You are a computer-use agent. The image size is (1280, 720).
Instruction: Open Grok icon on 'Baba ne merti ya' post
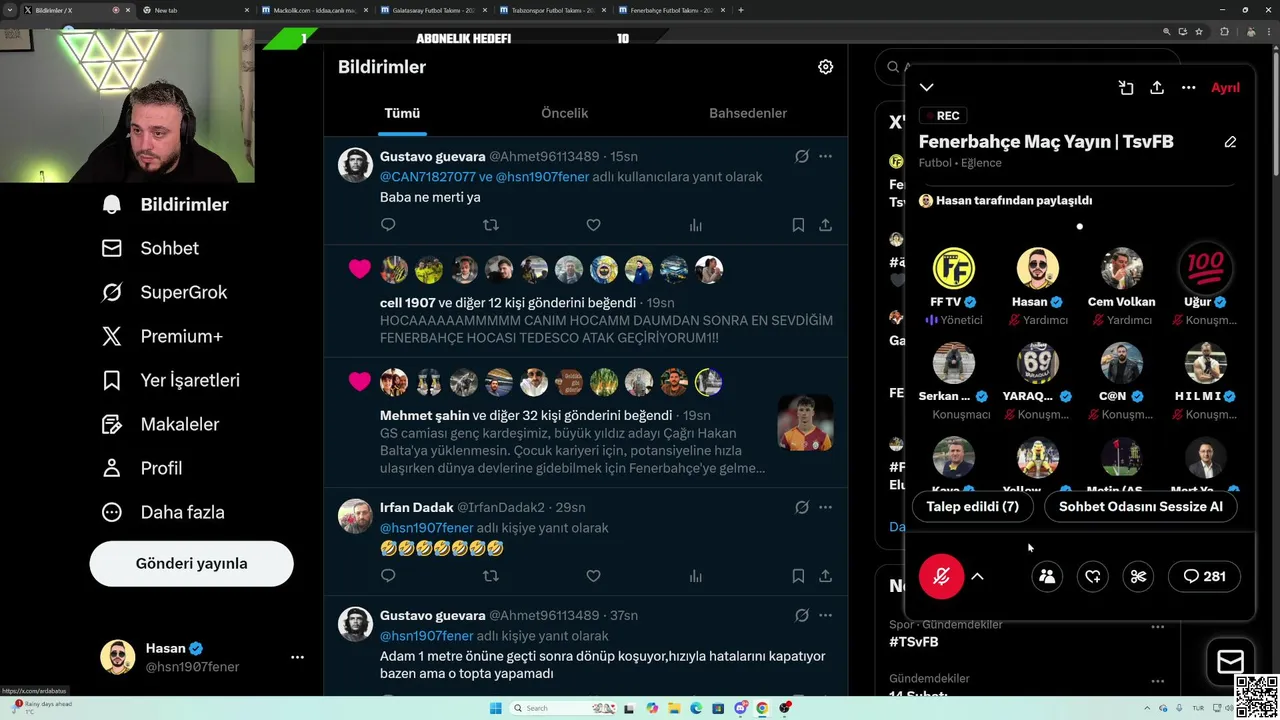tap(801, 156)
